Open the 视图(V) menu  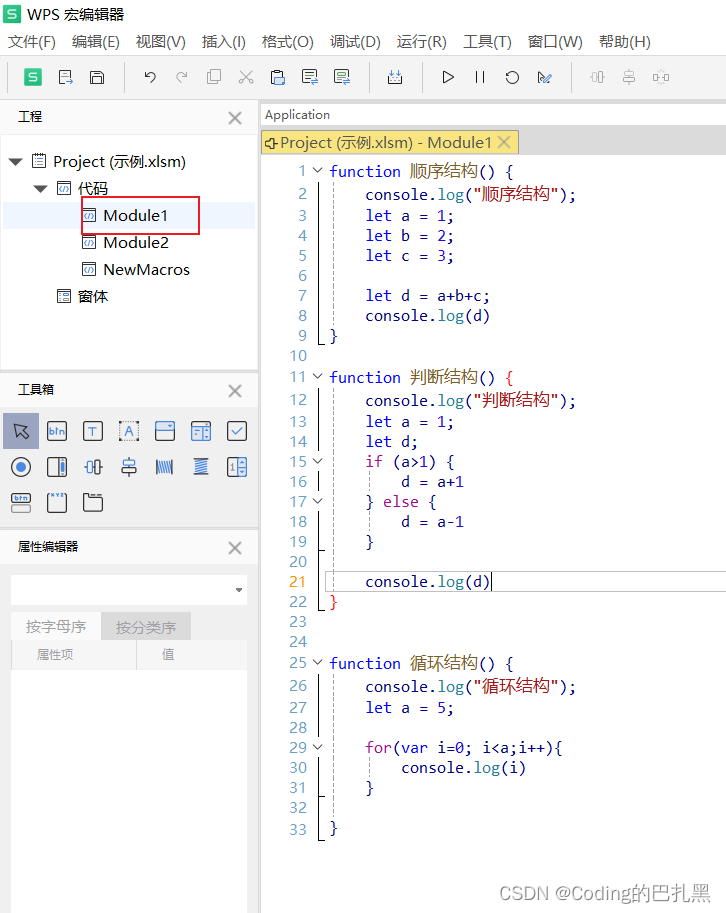[x=161, y=42]
